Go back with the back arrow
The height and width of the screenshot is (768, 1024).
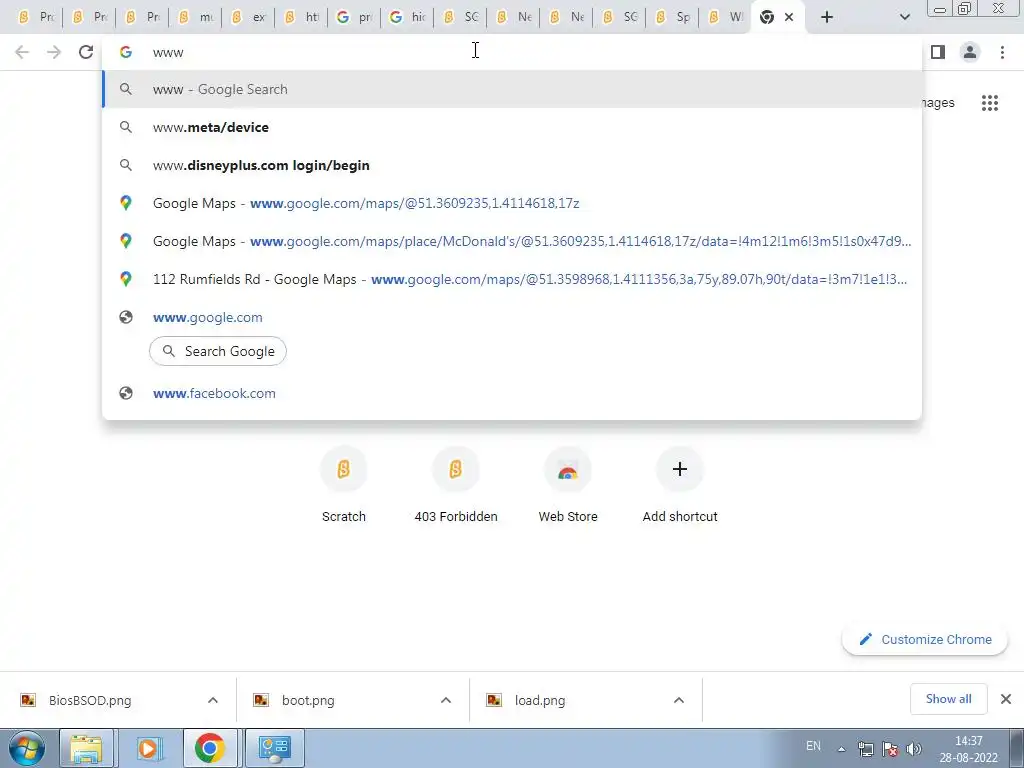pyautogui.click(x=22, y=52)
